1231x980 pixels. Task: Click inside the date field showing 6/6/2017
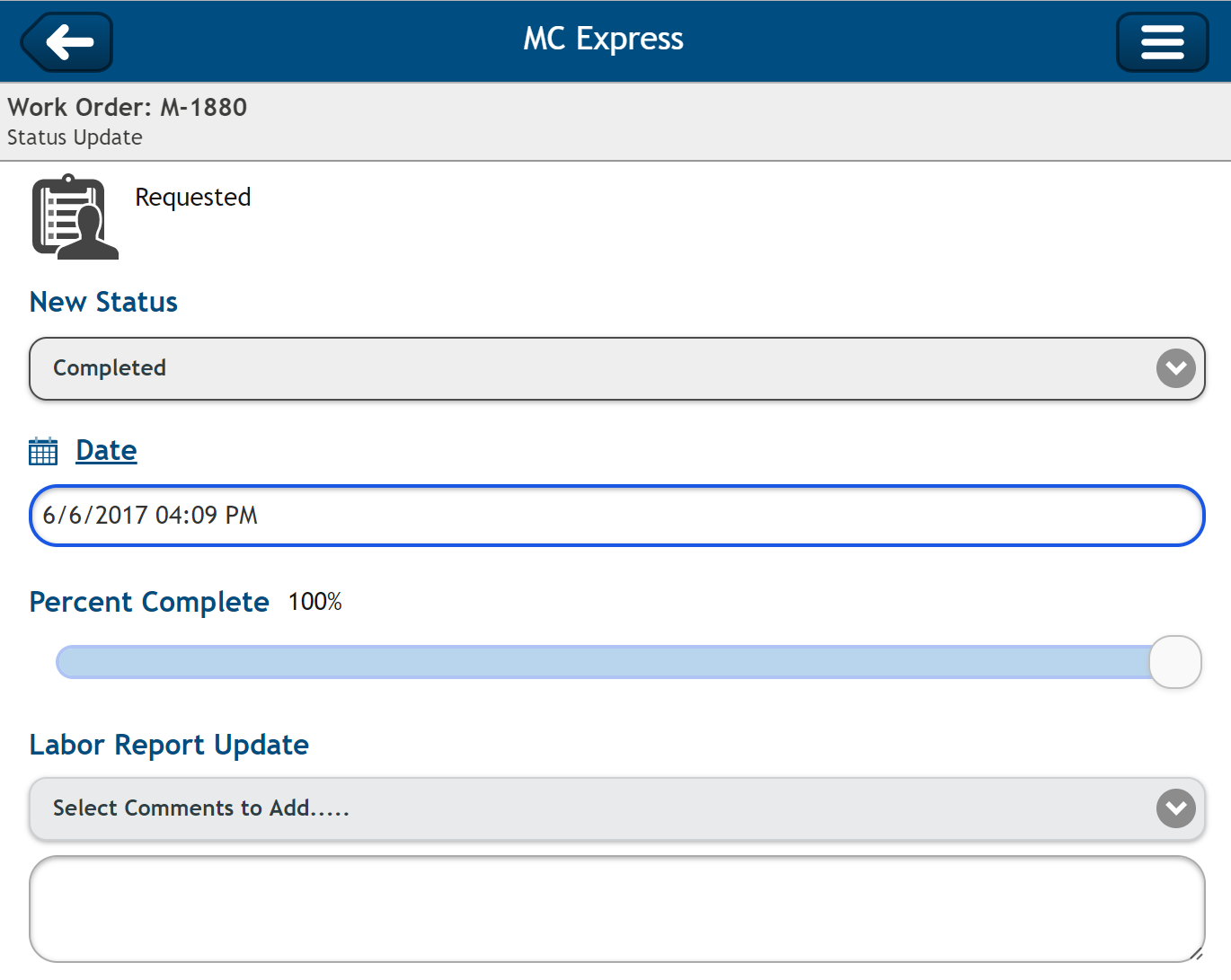616,515
